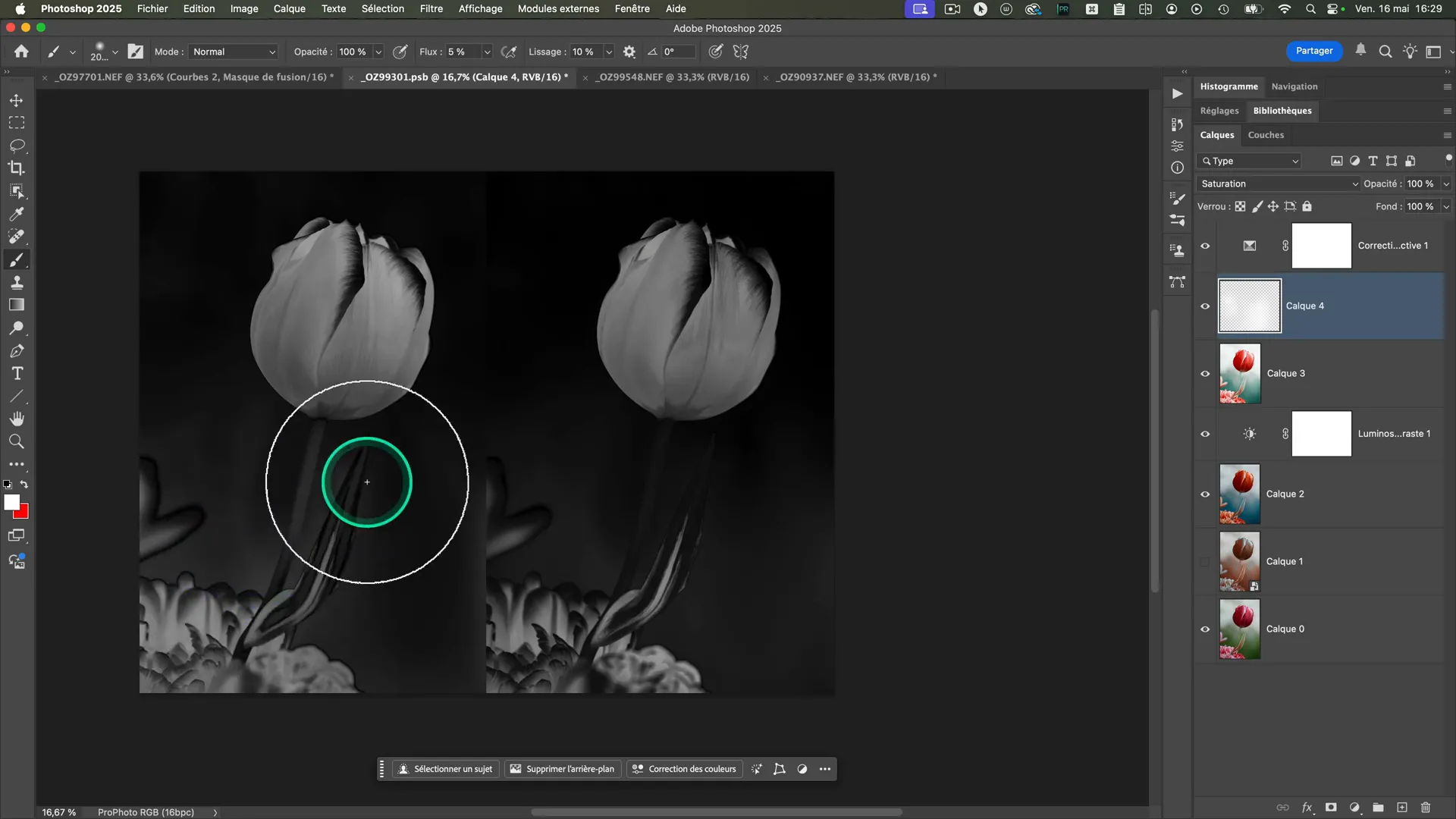
Task: Create new adjustment layer icon
Action: tap(1354, 808)
